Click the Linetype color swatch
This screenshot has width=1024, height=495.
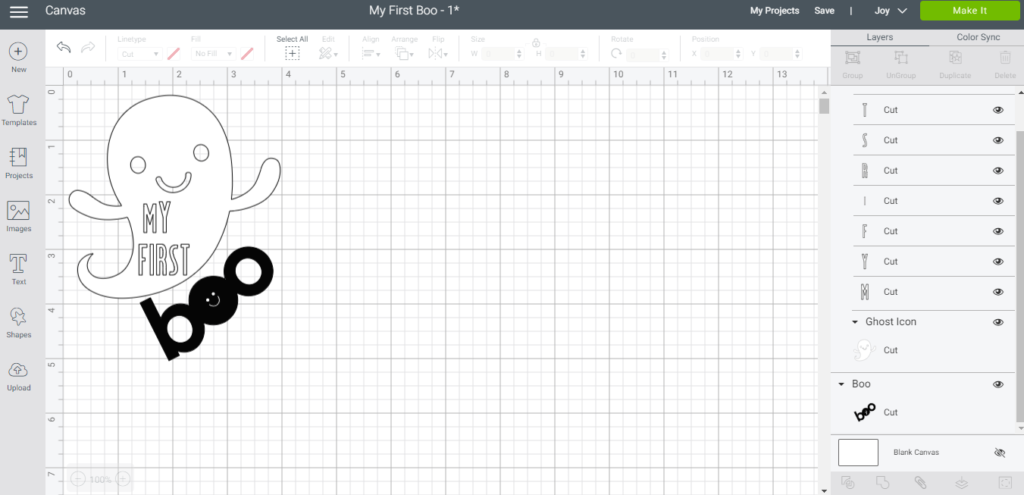(174, 54)
